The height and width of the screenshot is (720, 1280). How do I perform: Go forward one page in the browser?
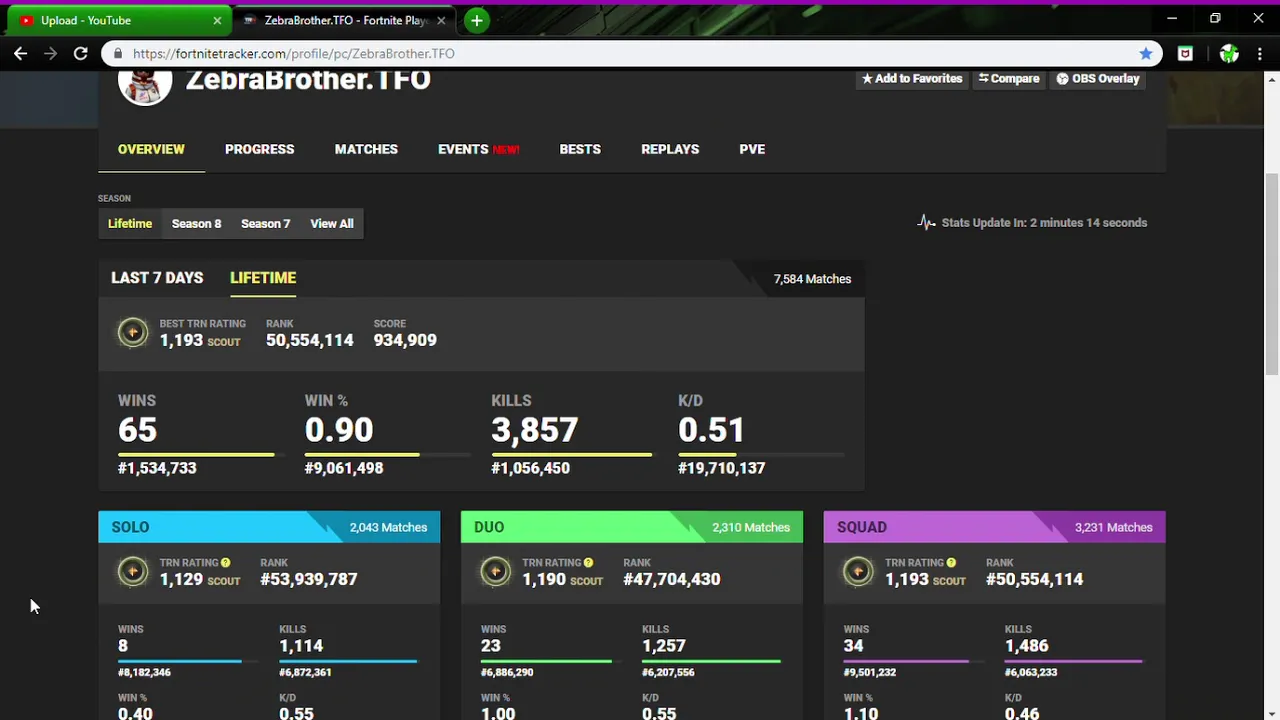(x=50, y=53)
